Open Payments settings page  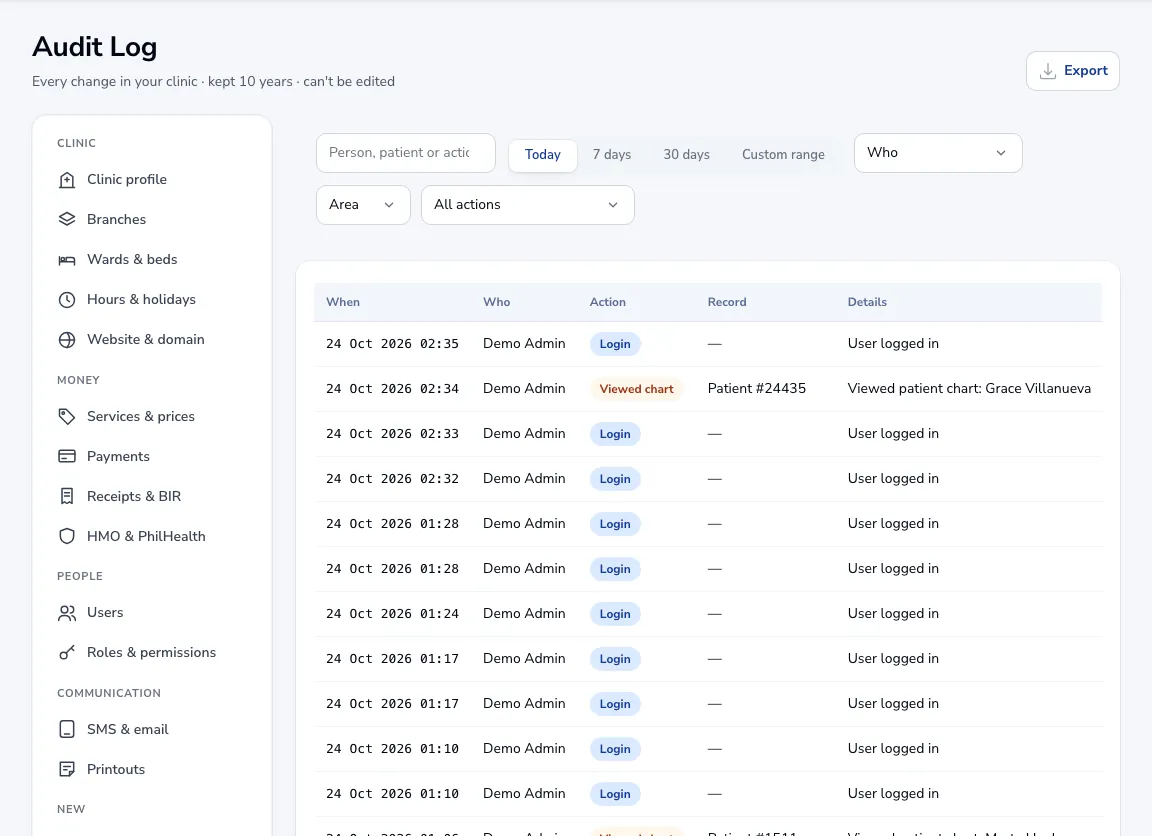point(118,456)
